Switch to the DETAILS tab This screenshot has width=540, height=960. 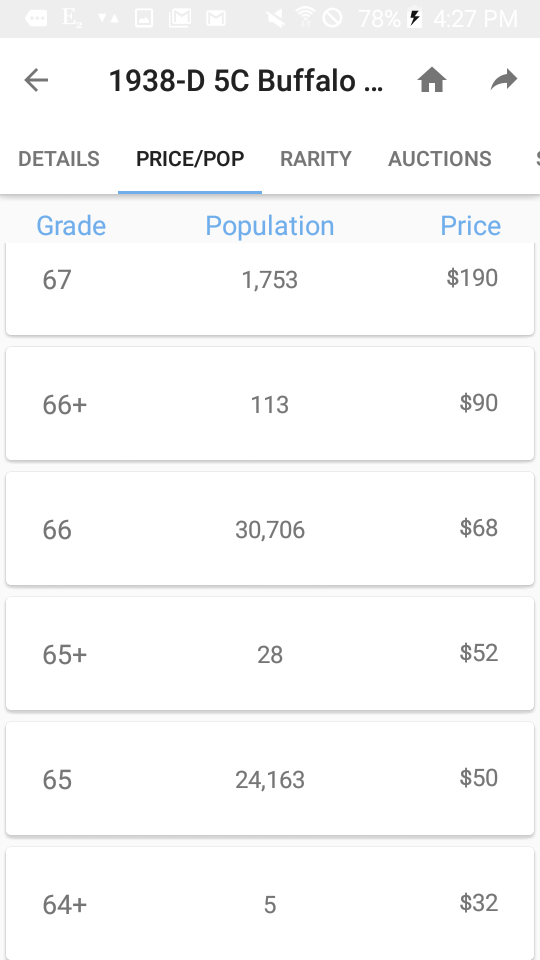coord(59,159)
